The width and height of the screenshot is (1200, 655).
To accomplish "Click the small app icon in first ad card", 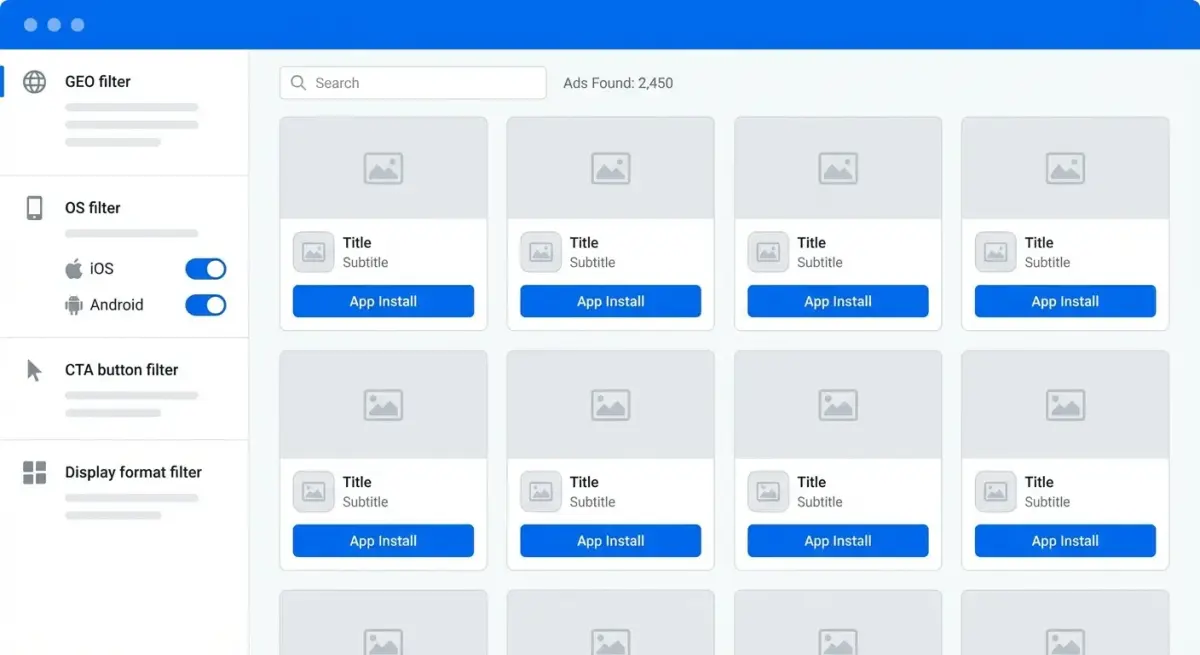I will coord(313,252).
